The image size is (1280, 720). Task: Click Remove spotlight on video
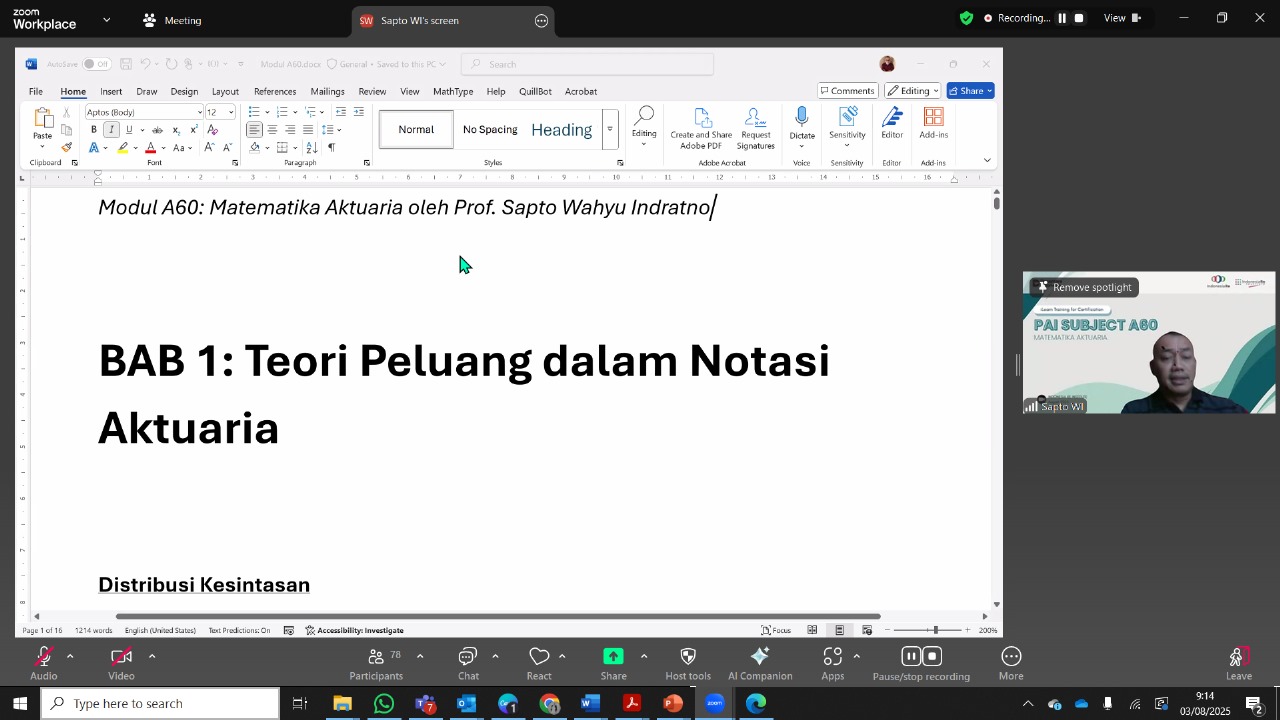[x=1084, y=287]
